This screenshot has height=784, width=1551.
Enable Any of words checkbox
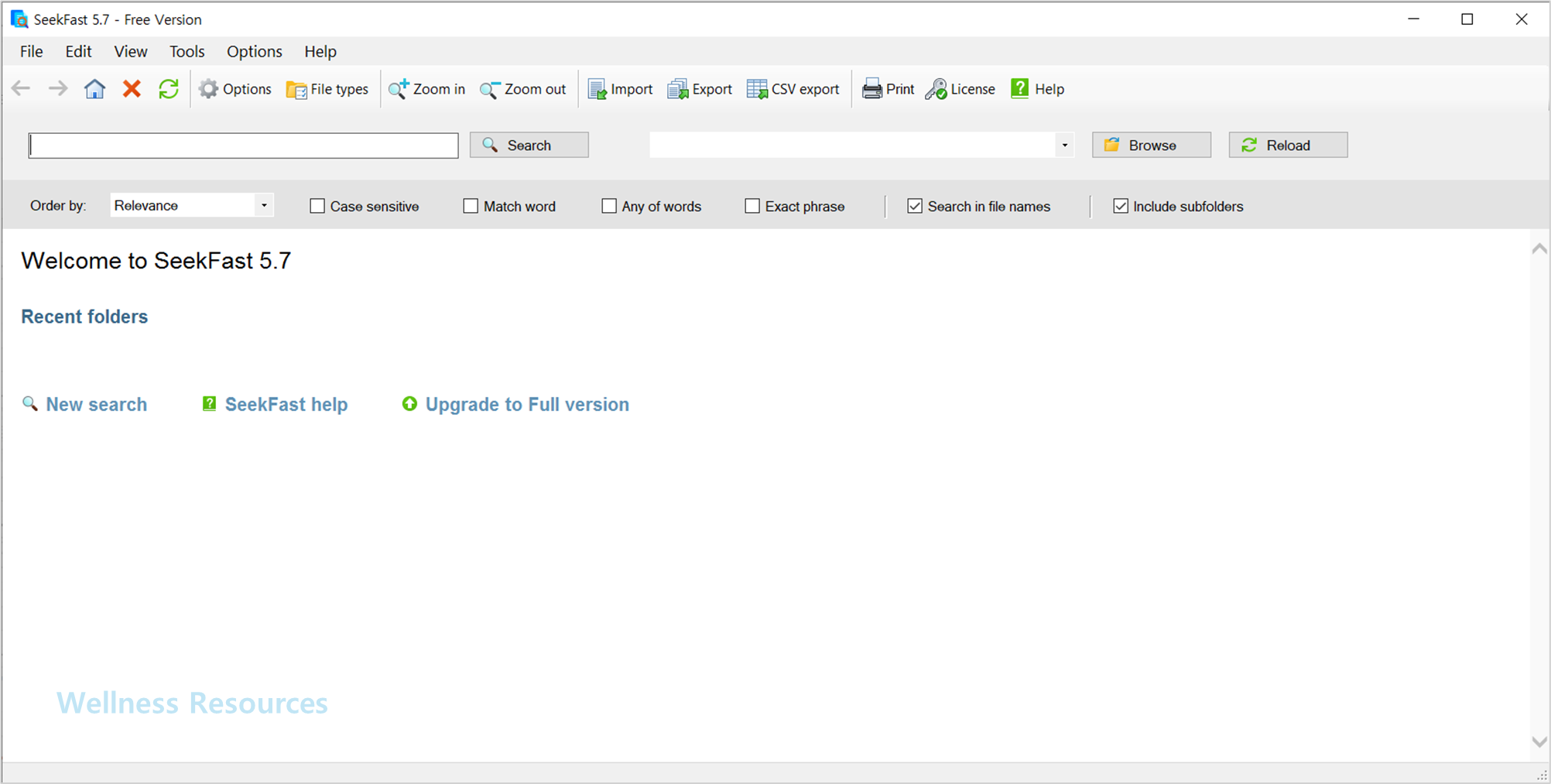coord(609,206)
